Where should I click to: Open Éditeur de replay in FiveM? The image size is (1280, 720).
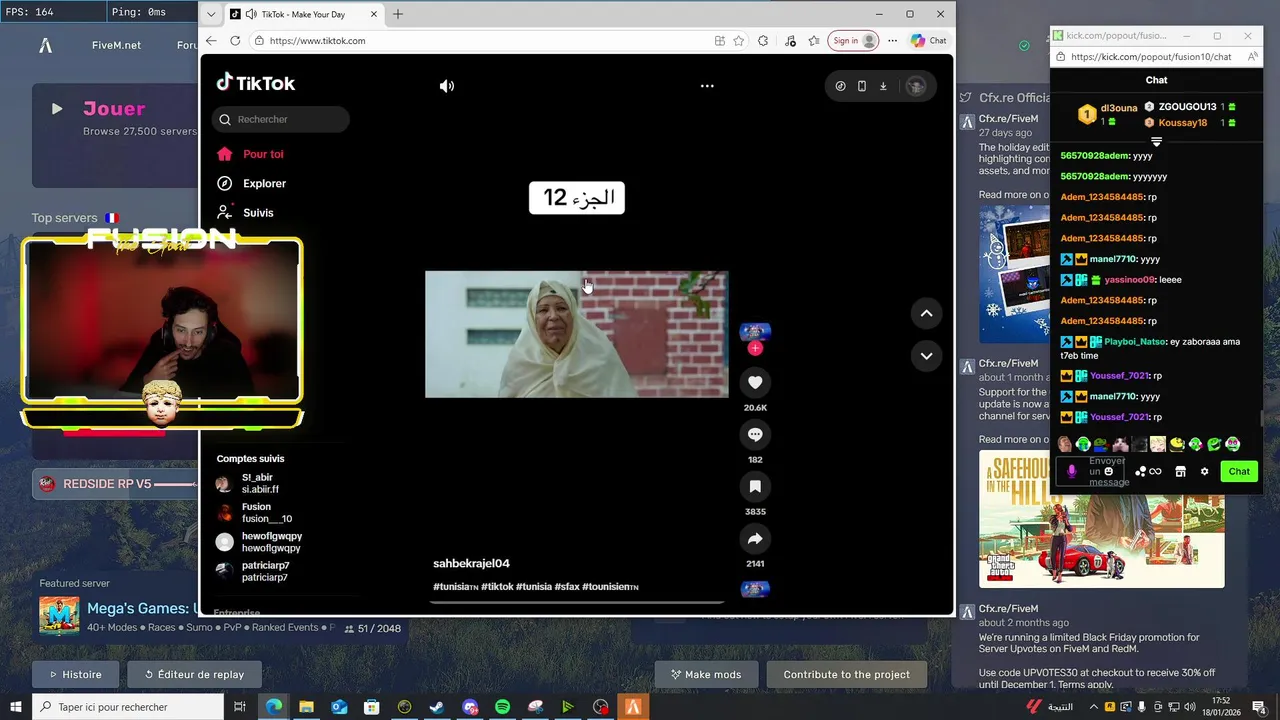pyautogui.click(x=194, y=674)
